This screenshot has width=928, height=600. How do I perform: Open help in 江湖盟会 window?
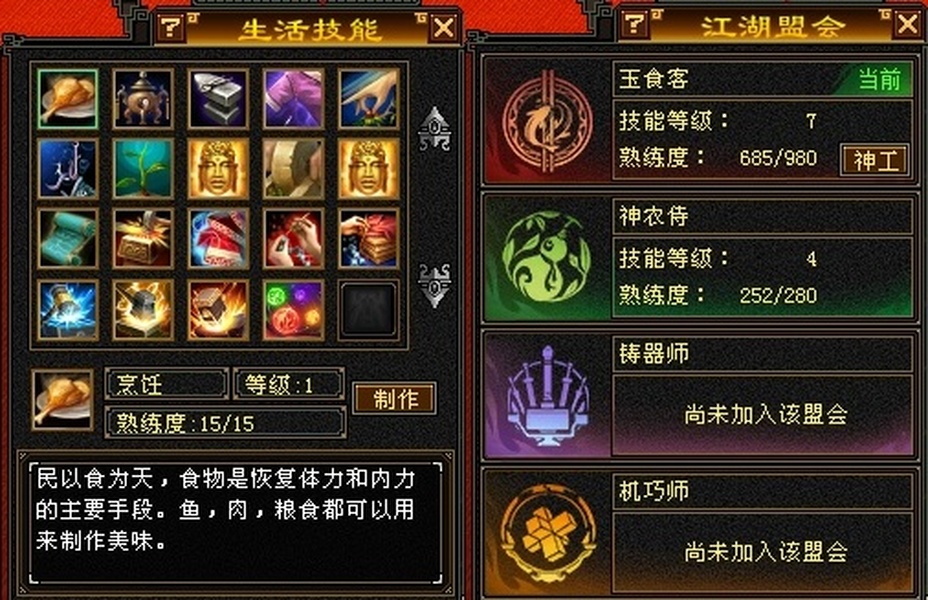(634, 24)
